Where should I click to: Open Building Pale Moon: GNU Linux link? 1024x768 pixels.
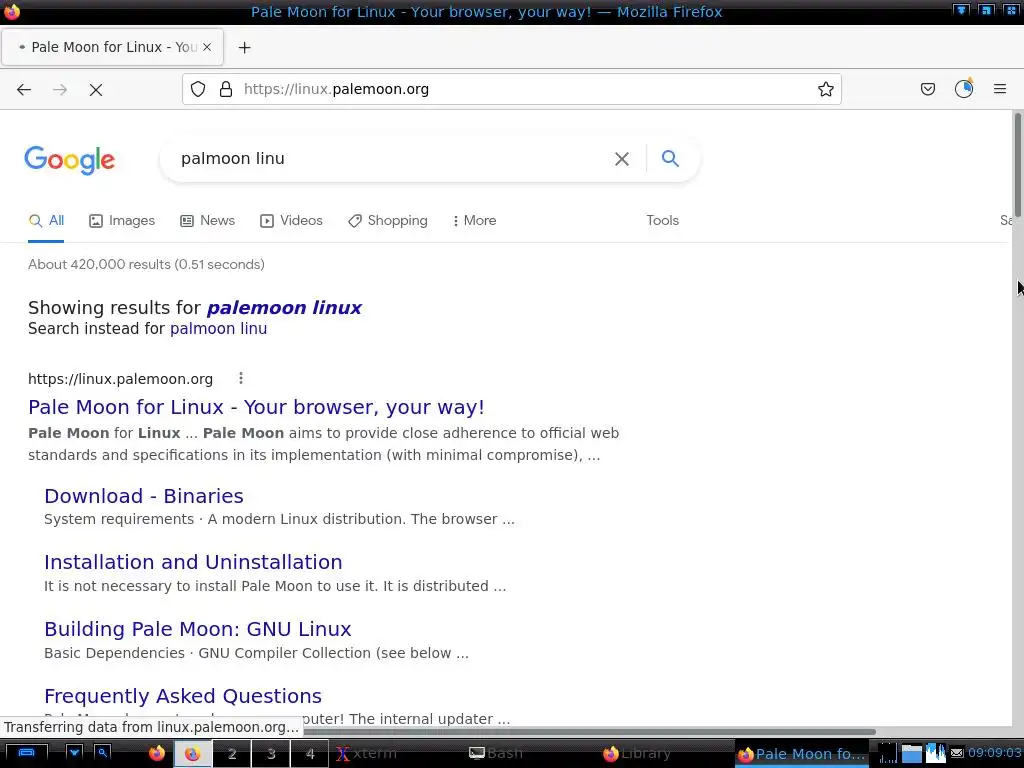tap(198, 629)
